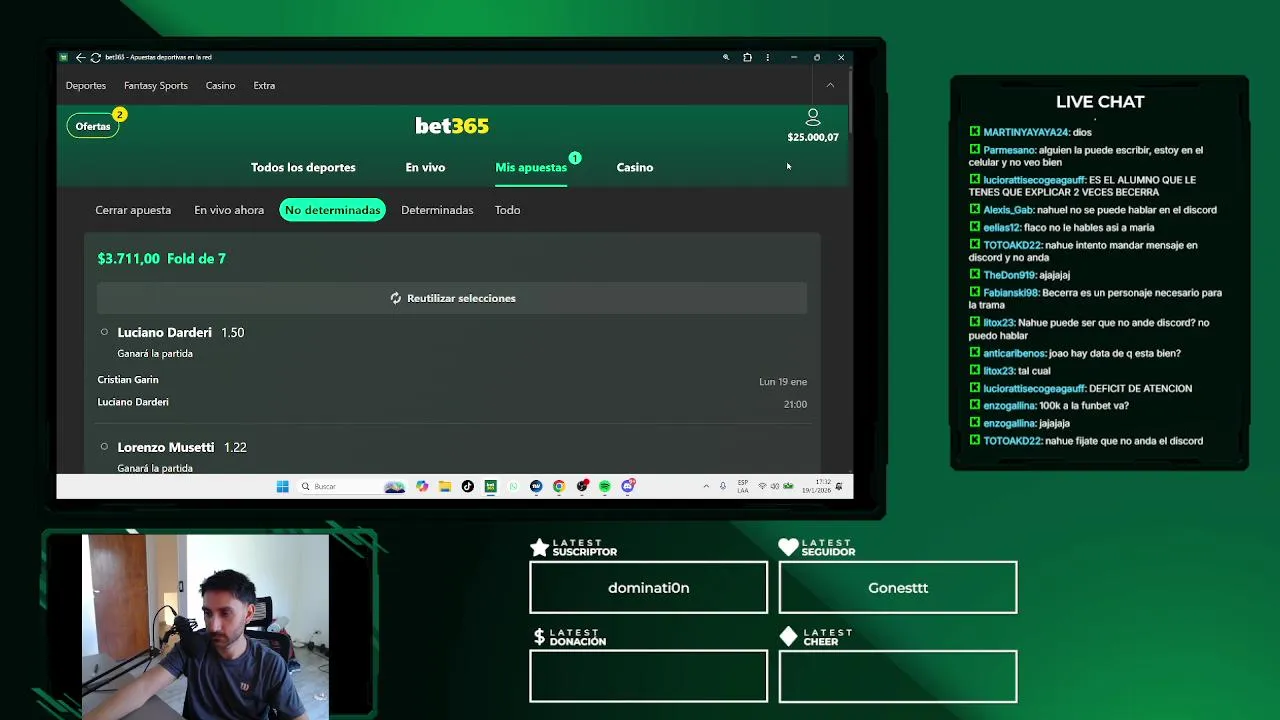Switch to the En vivo tab
Viewport: 1280px width, 720px height.
coord(425,167)
